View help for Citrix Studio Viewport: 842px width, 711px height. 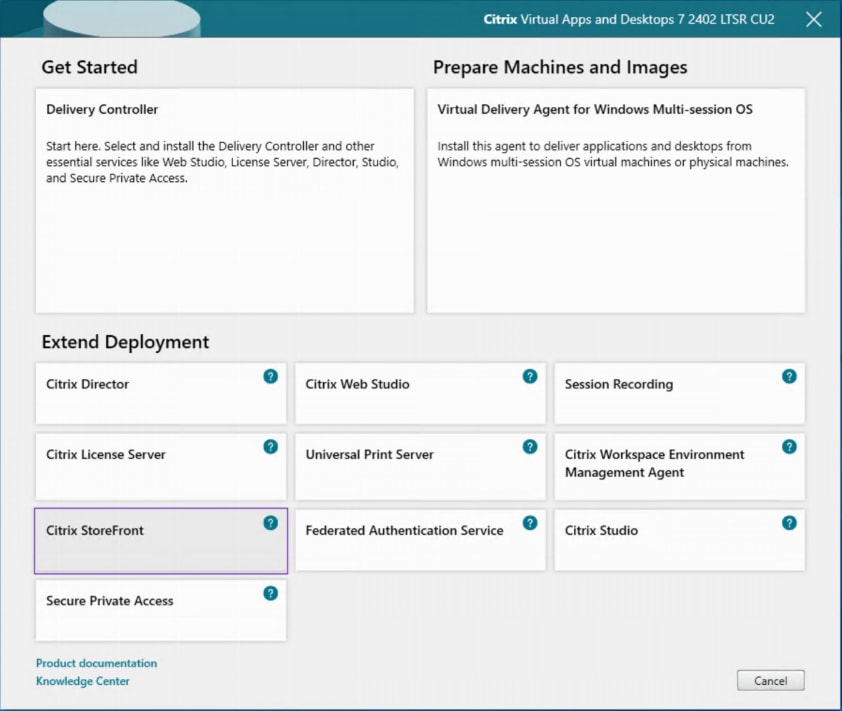(x=789, y=523)
